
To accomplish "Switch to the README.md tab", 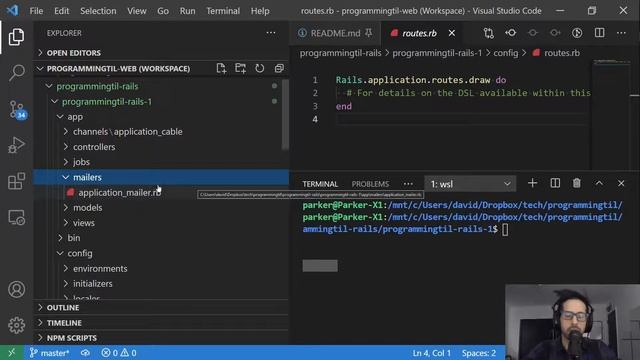I will coord(335,33).
